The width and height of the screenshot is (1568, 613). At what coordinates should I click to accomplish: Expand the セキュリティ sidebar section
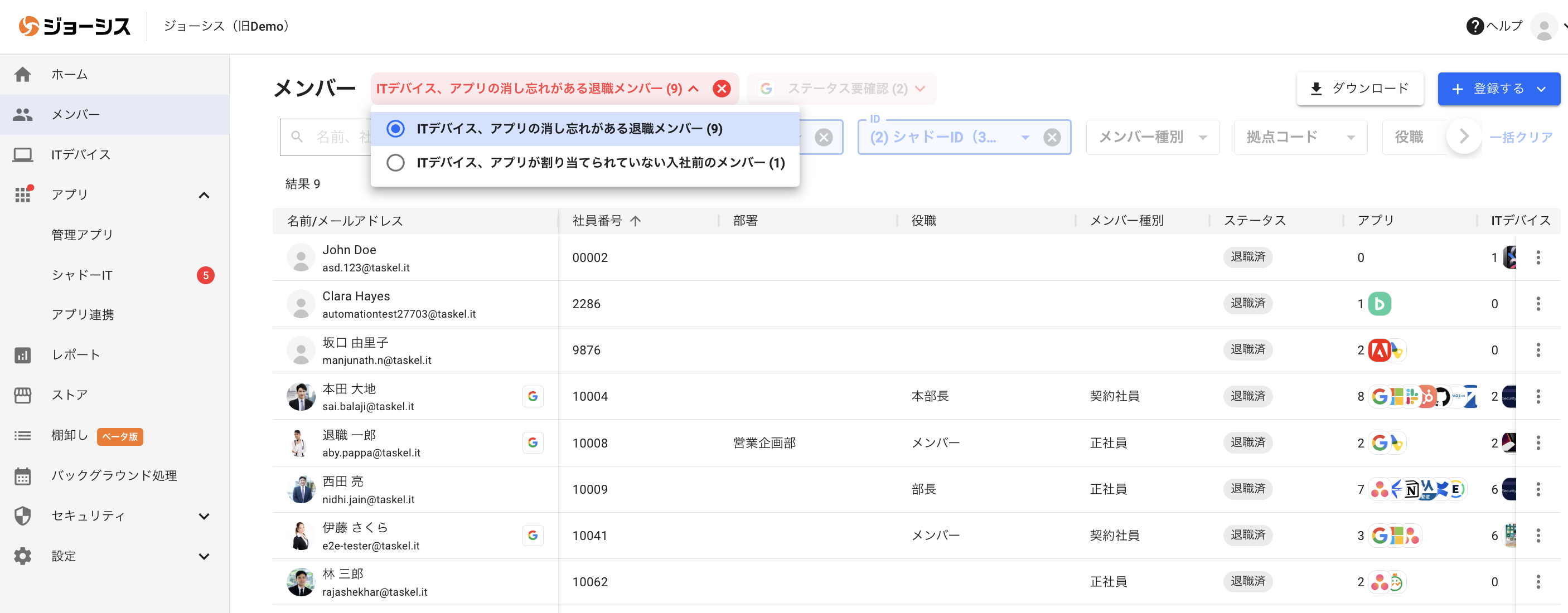click(204, 515)
